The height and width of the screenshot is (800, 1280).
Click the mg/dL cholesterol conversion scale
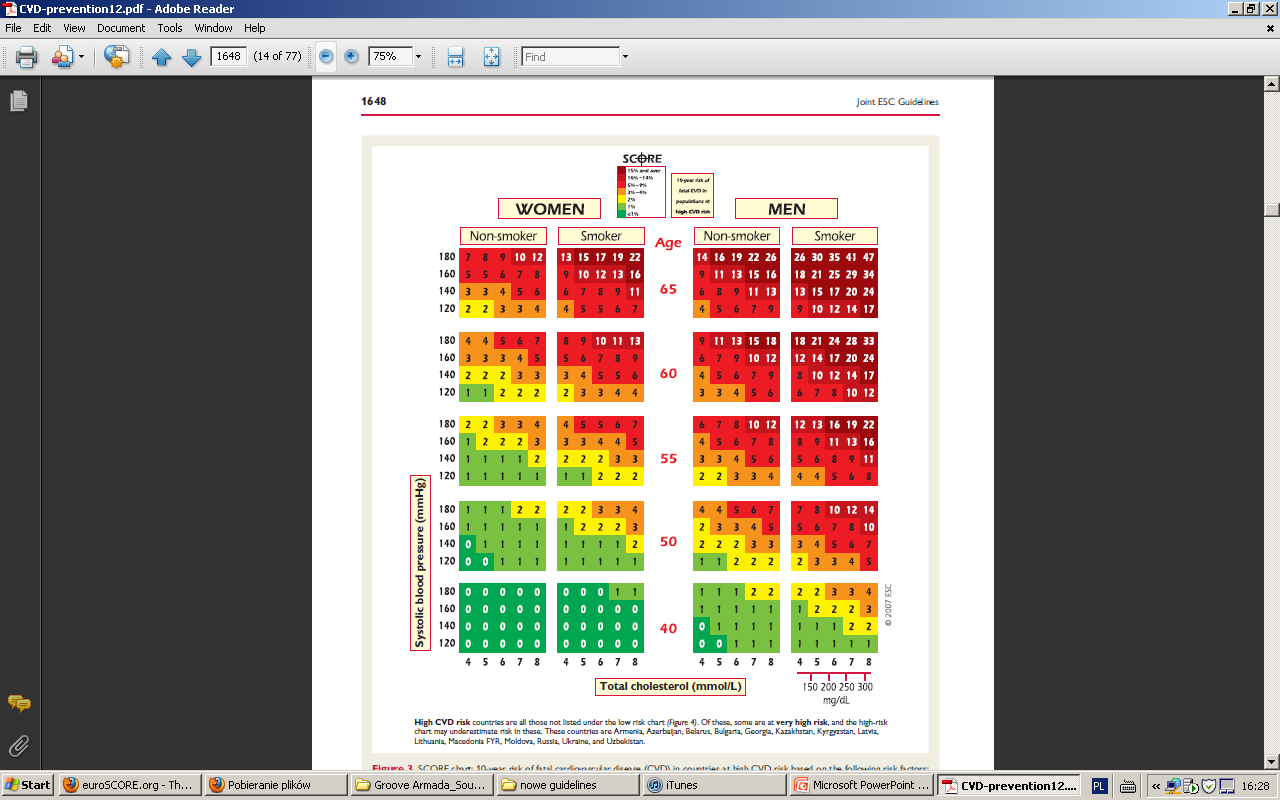(836, 688)
